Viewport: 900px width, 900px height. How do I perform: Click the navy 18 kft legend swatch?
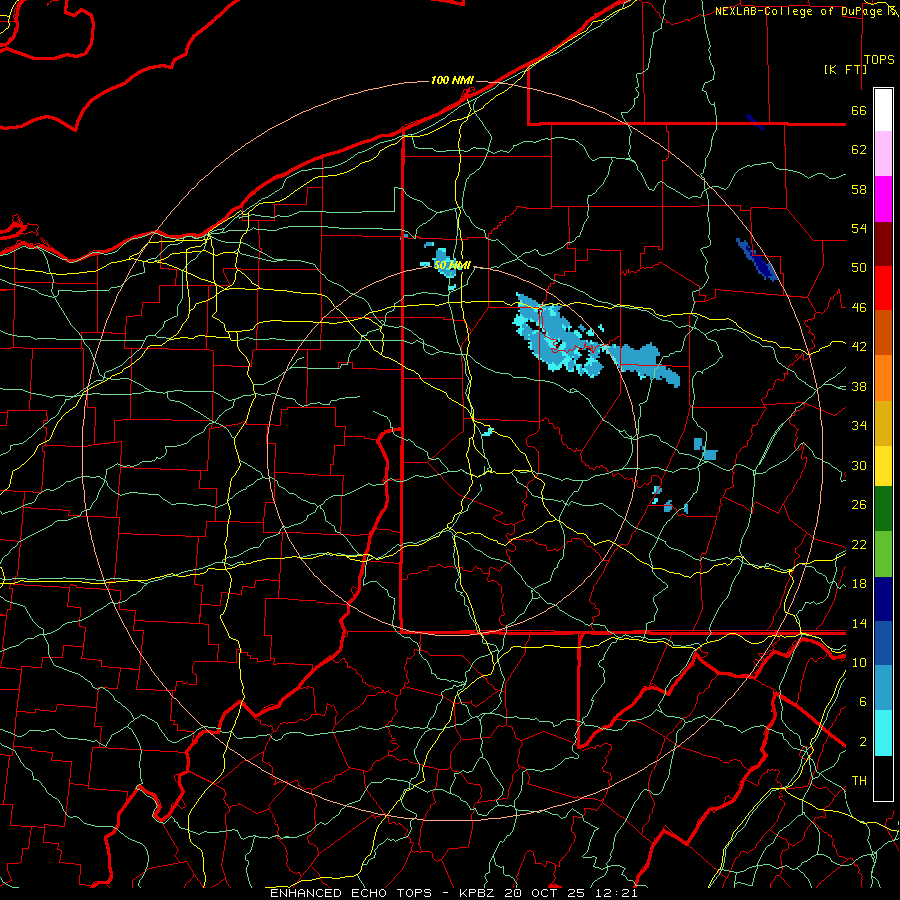tap(883, 599)
